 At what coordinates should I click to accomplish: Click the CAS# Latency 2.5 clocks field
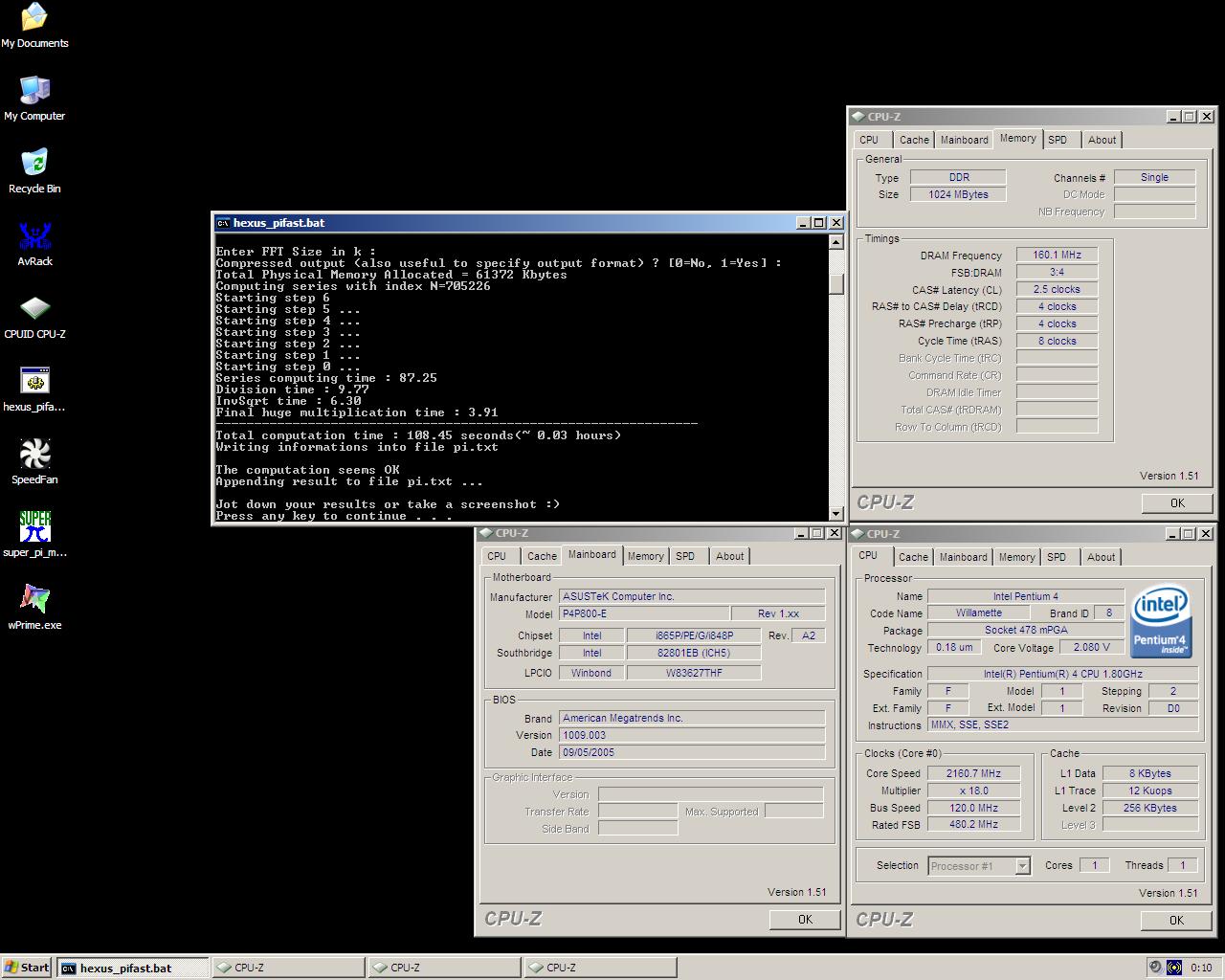[1057, 289]
